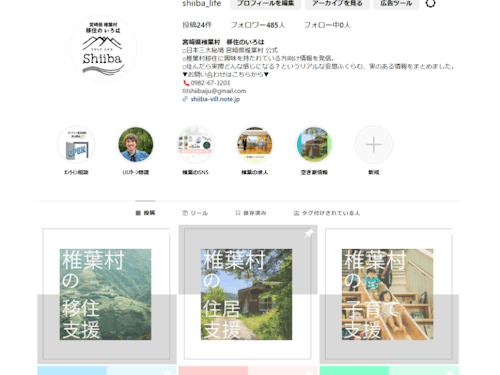500x375 pixels.
Task: Open the ad tools button
Action: (x=396, y=4)
